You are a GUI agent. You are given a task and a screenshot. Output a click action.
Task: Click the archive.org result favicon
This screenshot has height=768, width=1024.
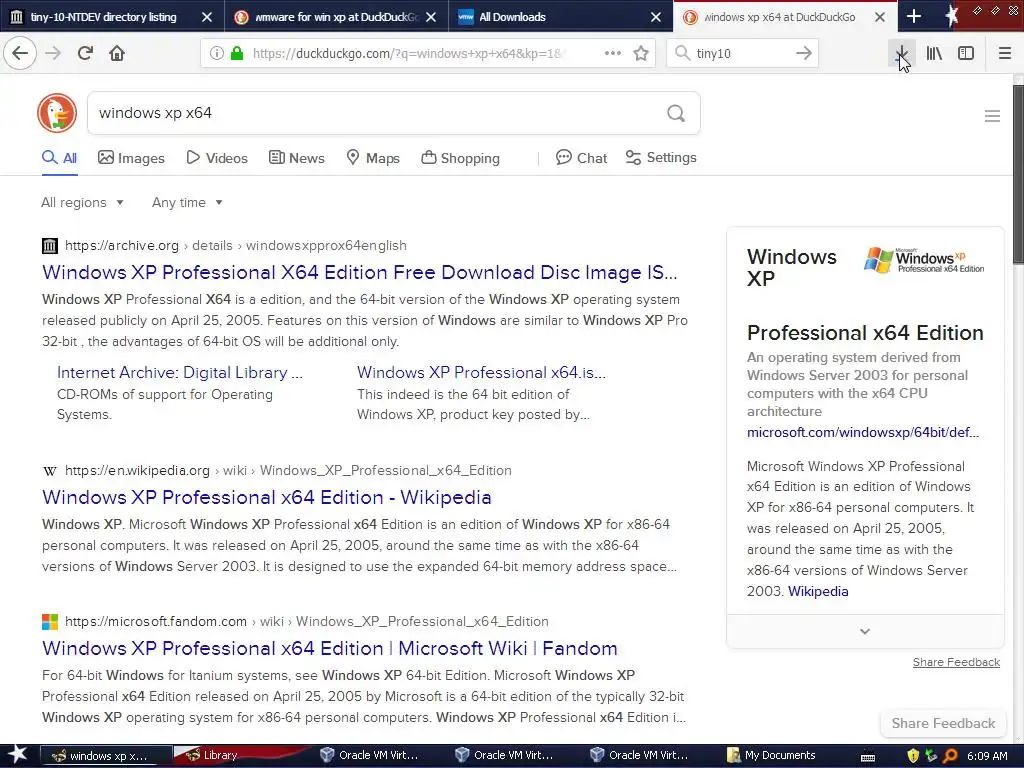[x=50, y=246]
